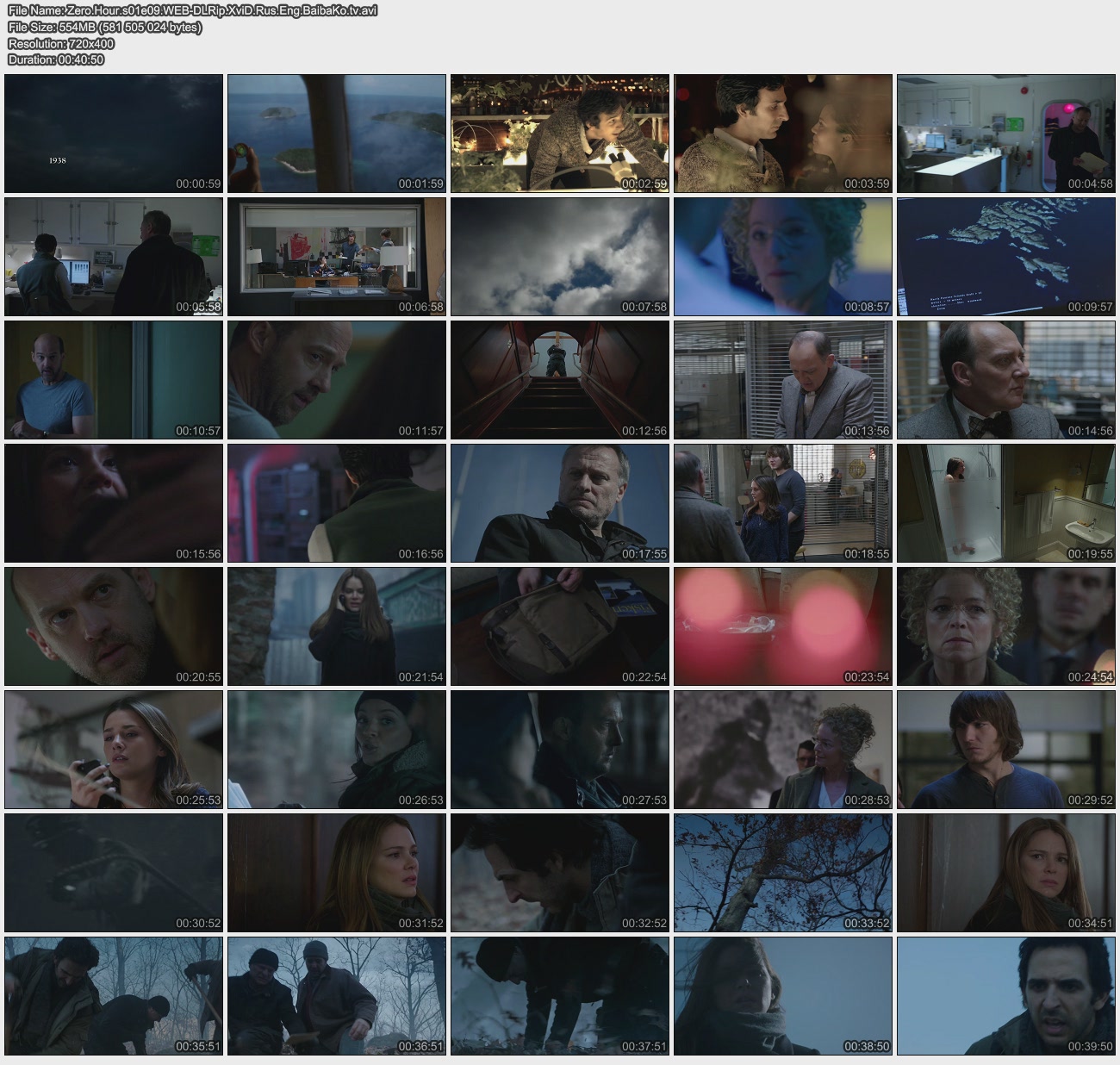Click the cloudy sky thumbnail at 00:07:58

[x=560, y=257]
